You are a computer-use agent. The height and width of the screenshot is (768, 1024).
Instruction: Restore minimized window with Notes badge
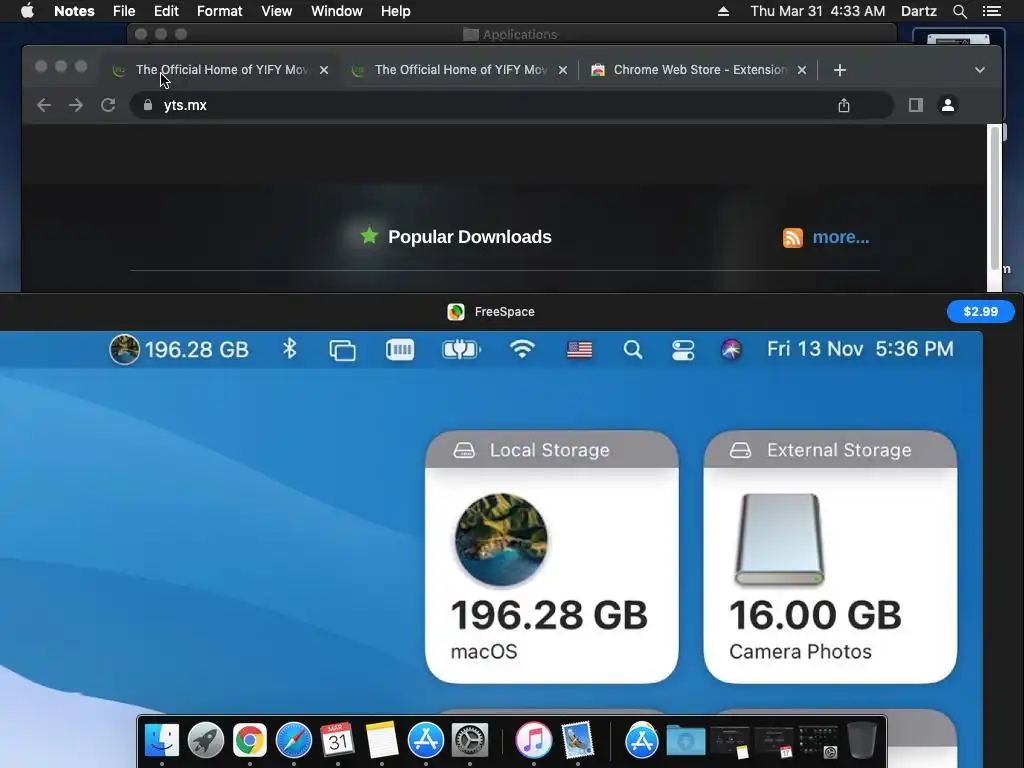tap(729, 743)
